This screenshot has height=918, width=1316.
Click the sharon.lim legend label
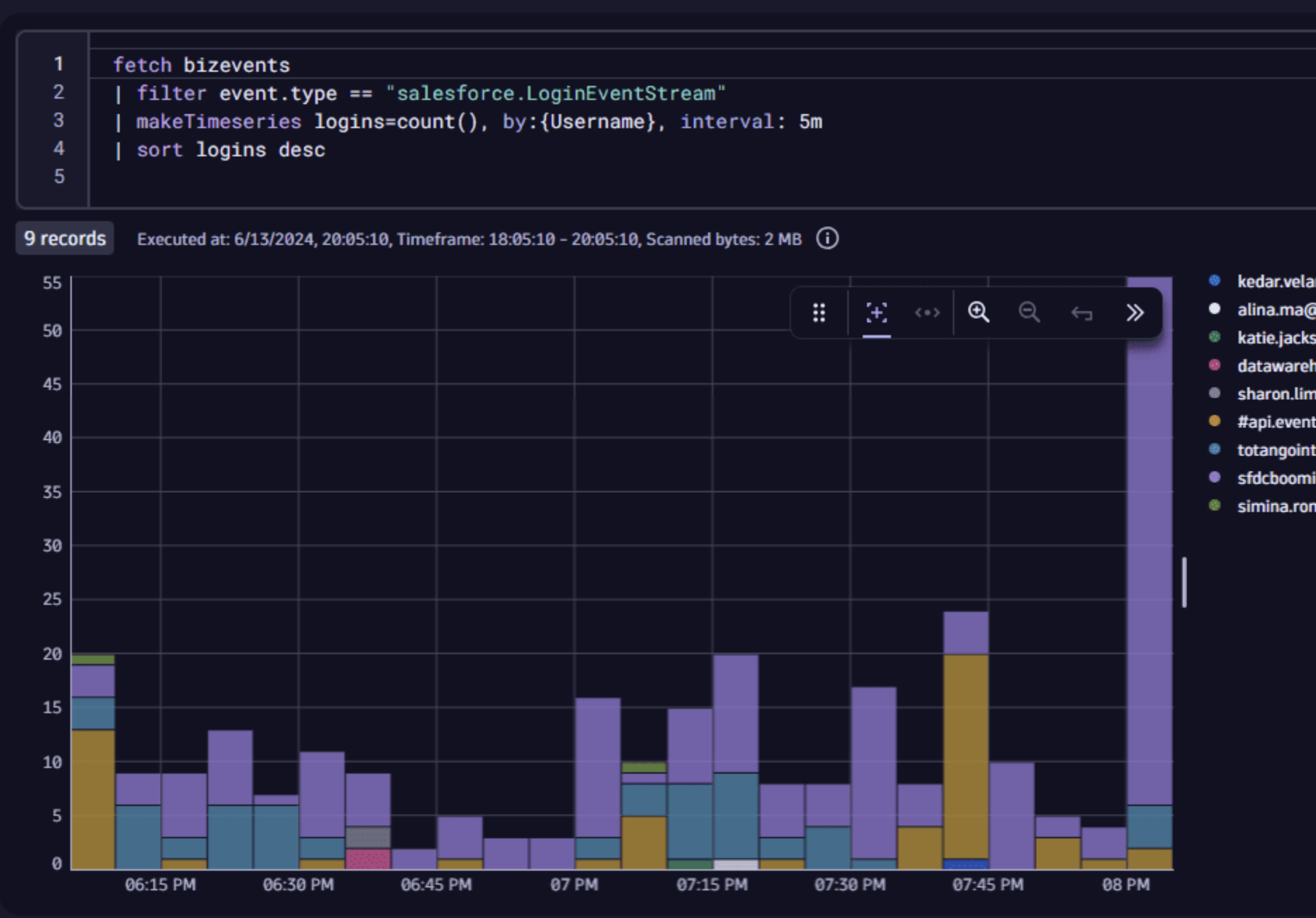[x=1275, y=394]
